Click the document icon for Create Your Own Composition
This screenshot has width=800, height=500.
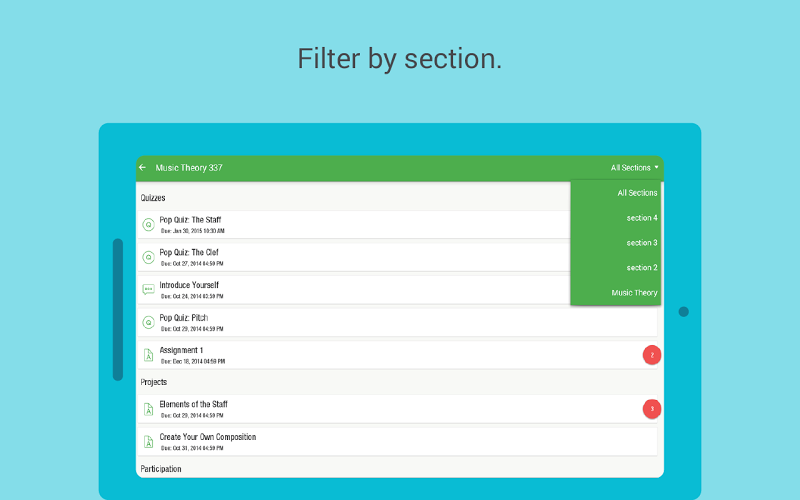148,441
